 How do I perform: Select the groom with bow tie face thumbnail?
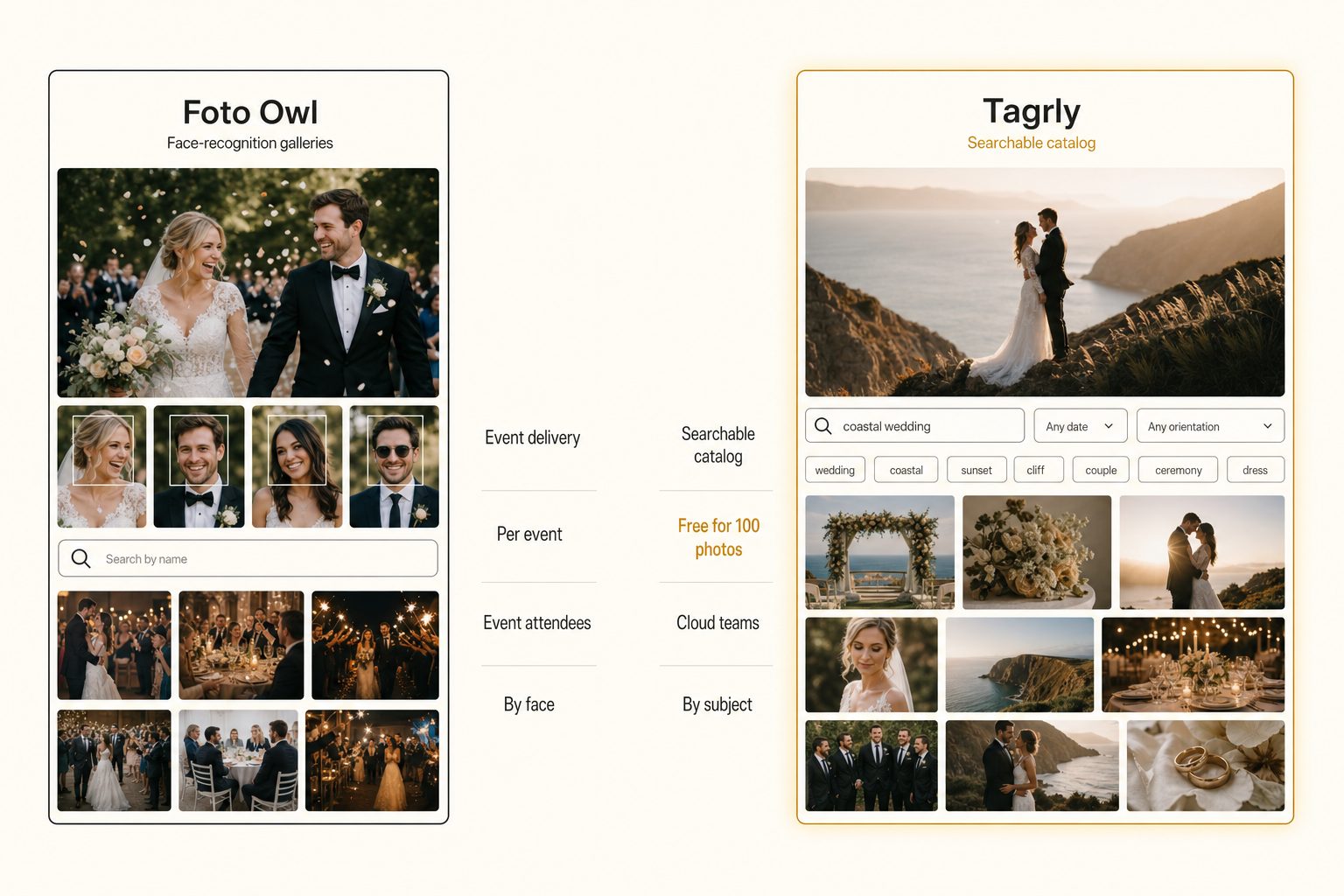(x=199, y=466)
